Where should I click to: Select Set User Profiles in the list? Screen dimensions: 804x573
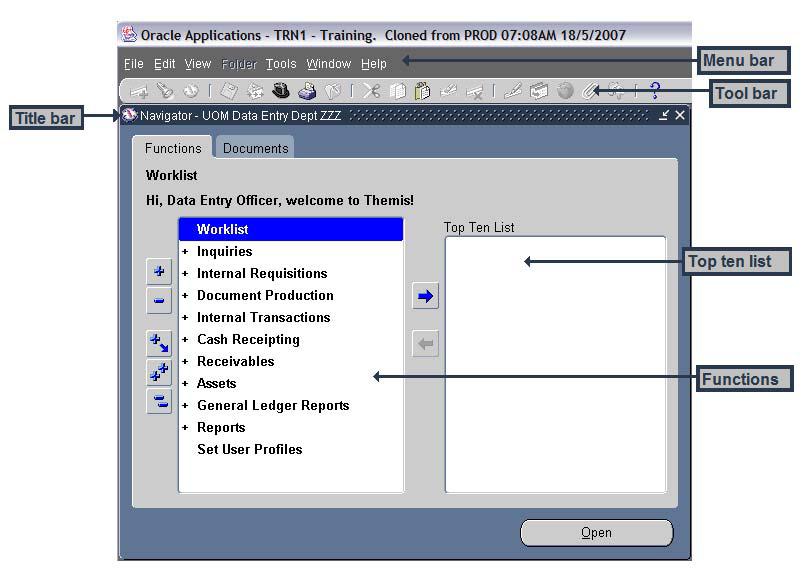click(250, 449)
